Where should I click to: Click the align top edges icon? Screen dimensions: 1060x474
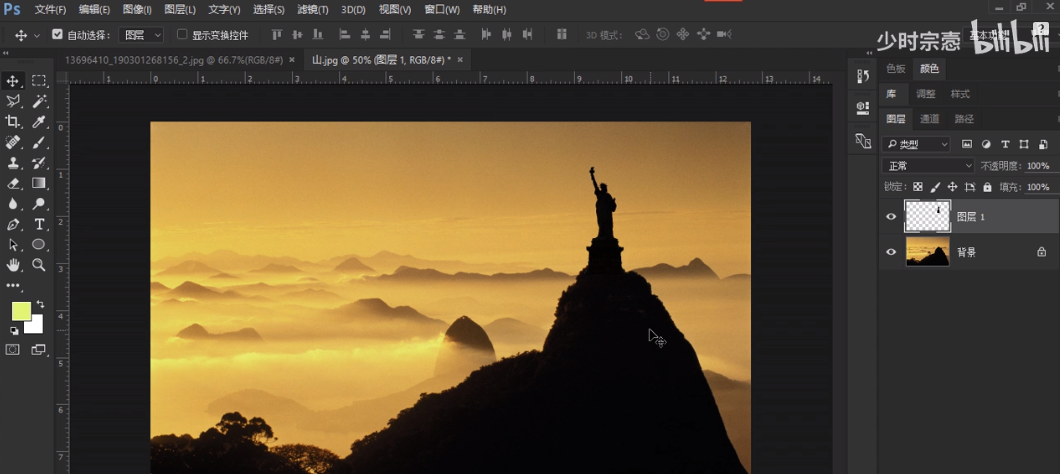point(277,34)
